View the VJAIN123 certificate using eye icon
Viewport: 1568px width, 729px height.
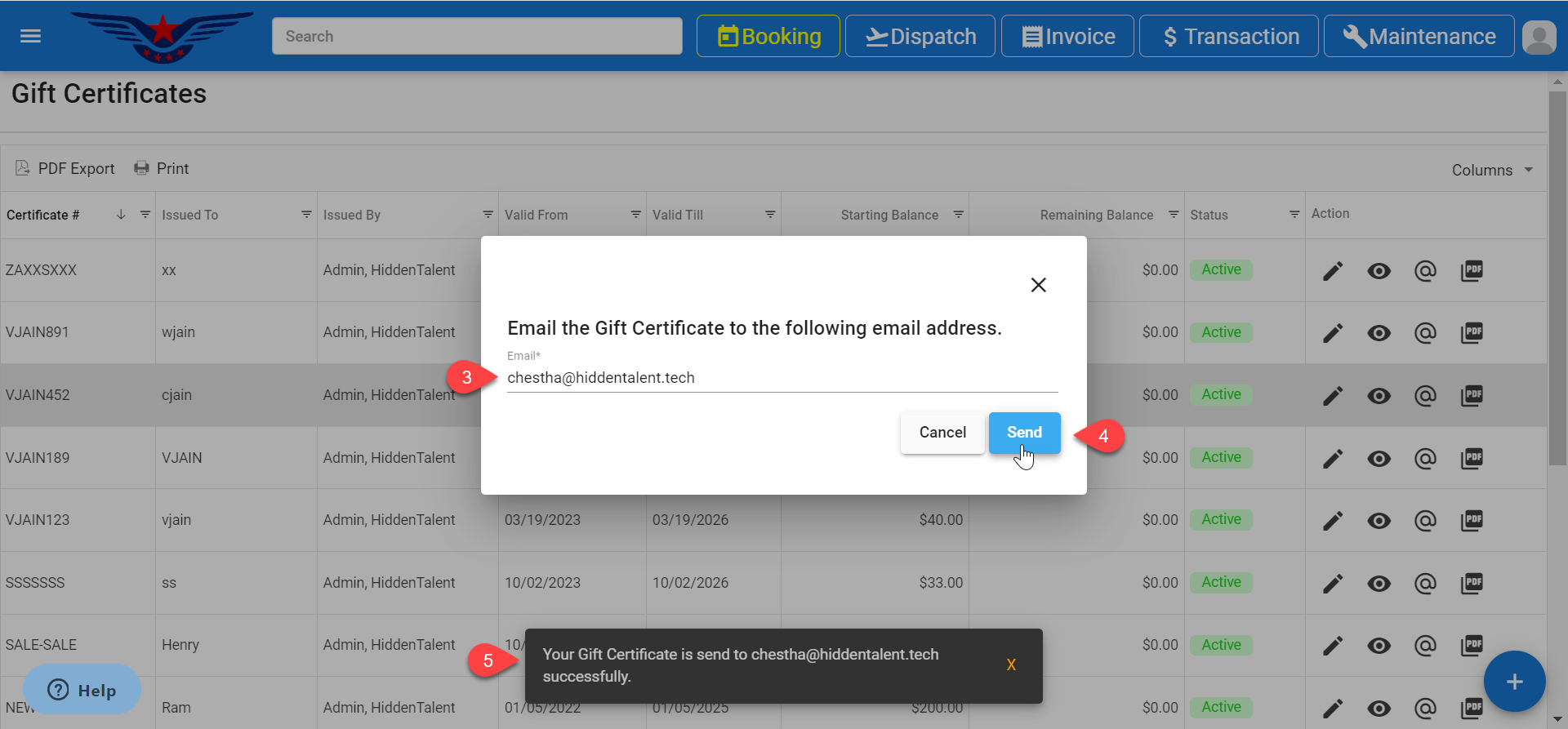tap(1379, 521)
